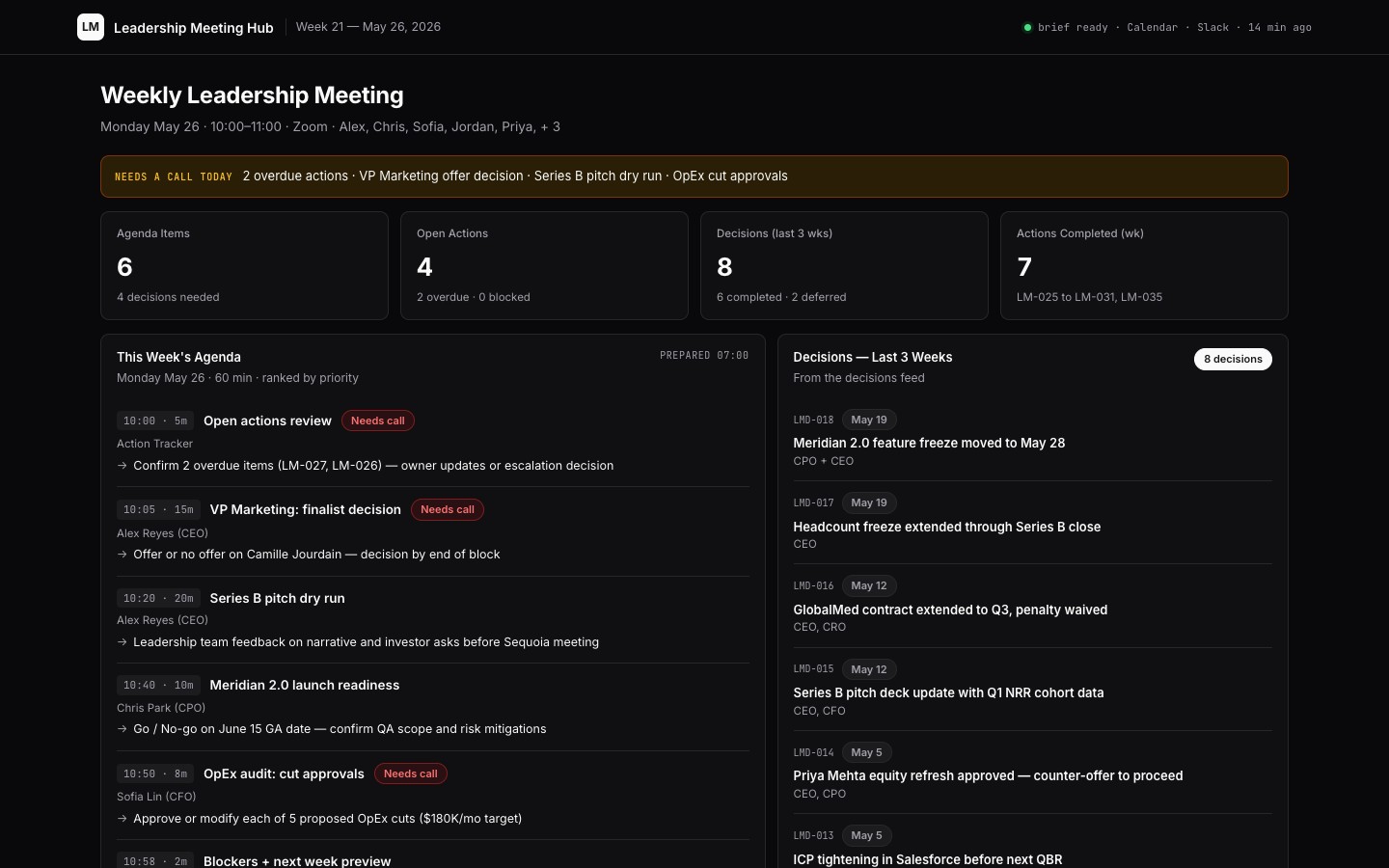Click the 10:40 · 10m time chip

click(x=158, y=685)
